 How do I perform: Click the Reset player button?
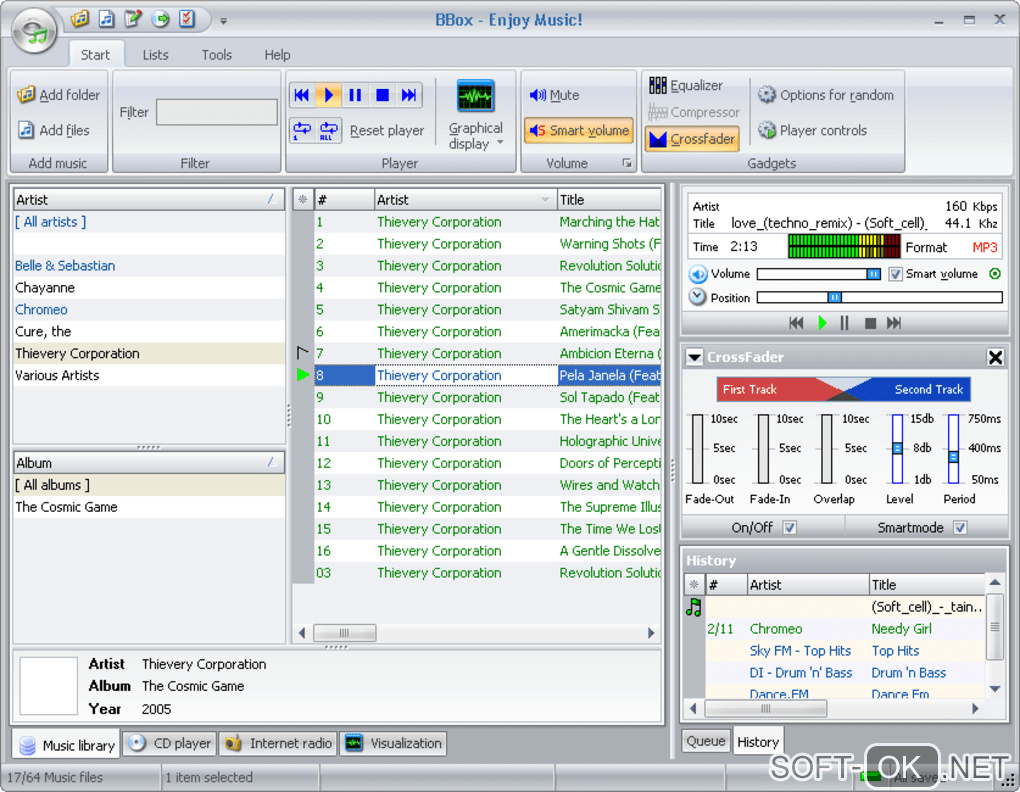pos(386,131)
